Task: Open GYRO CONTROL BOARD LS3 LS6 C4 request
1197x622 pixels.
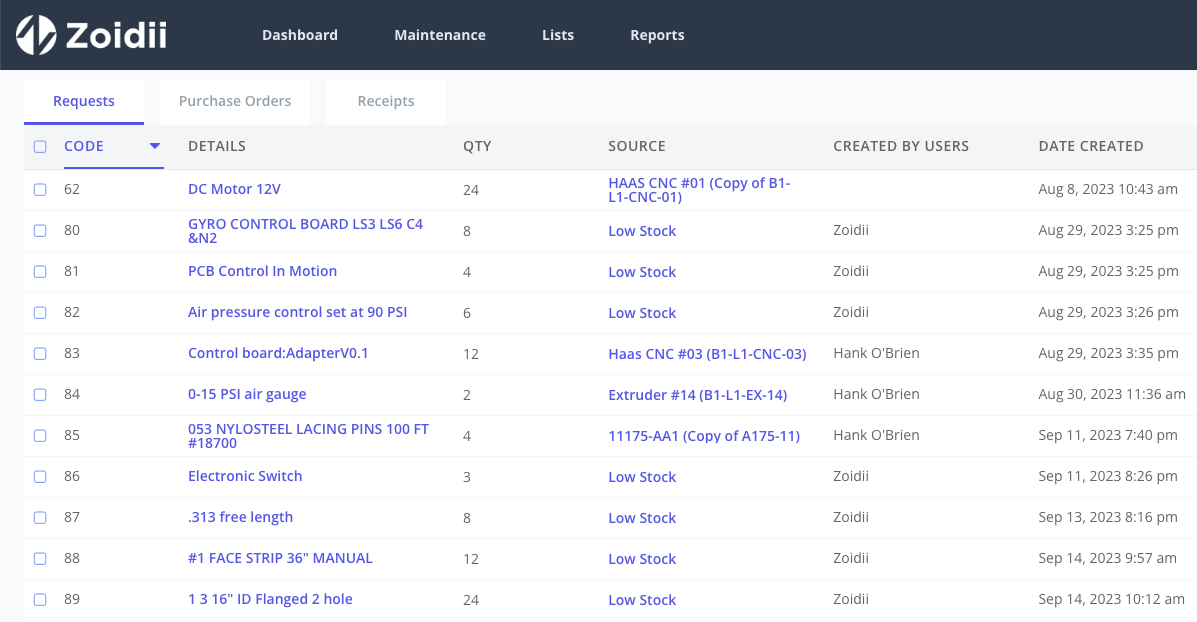Action: (305, 230)
